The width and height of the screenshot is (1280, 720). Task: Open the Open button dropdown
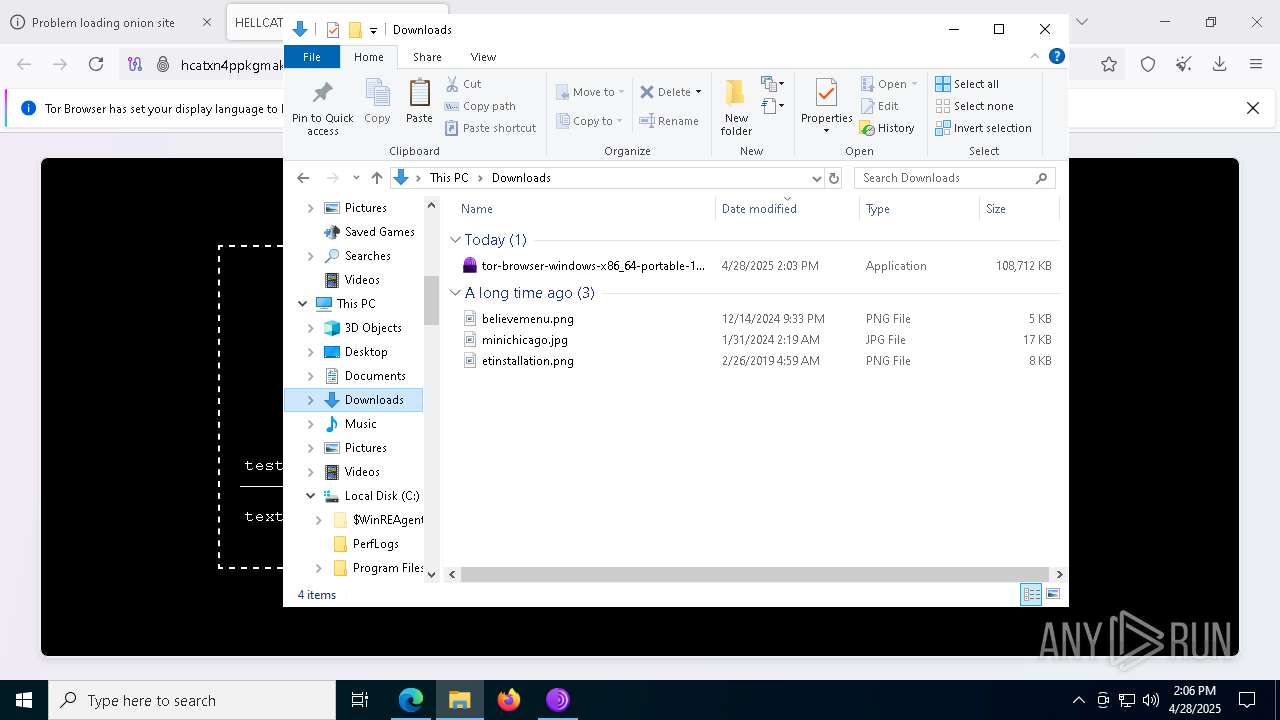coord(914,84)
